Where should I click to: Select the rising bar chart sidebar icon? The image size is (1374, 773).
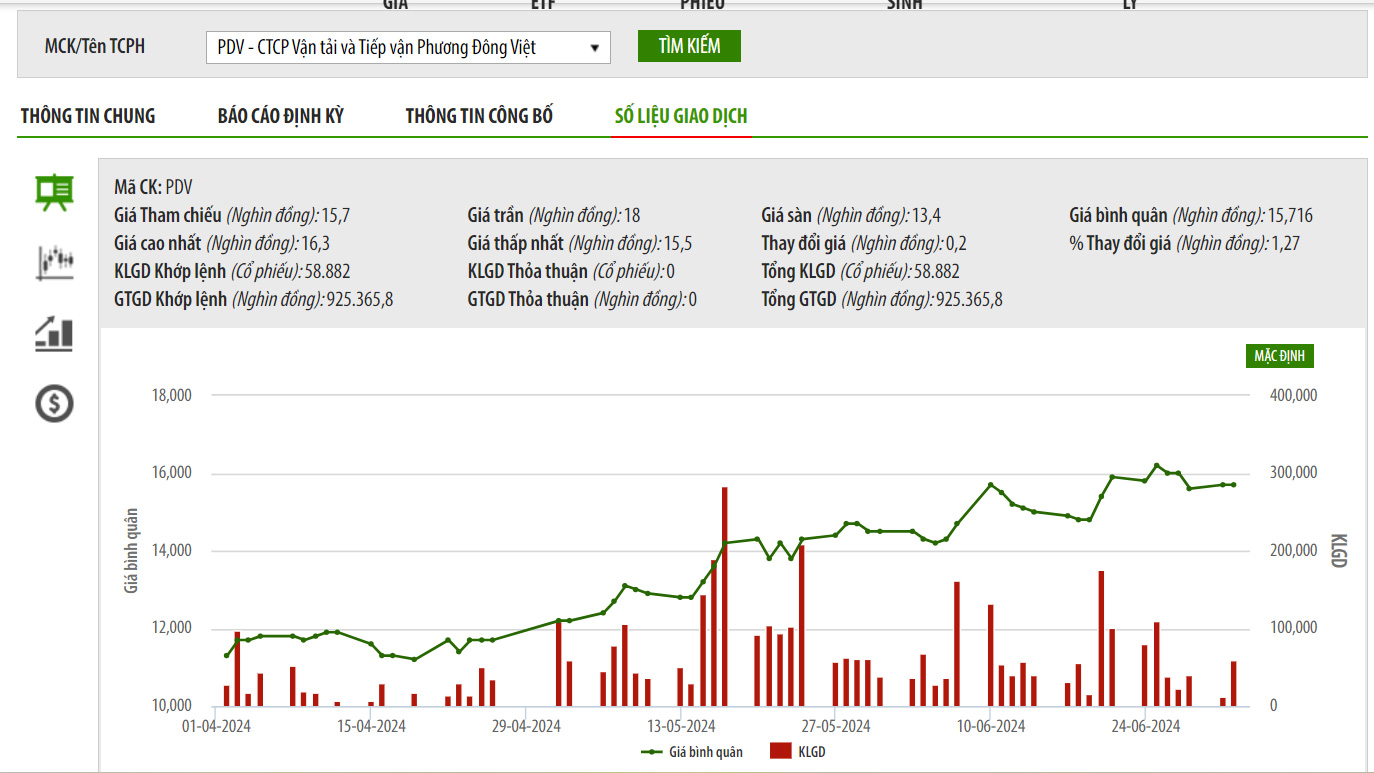54,333
